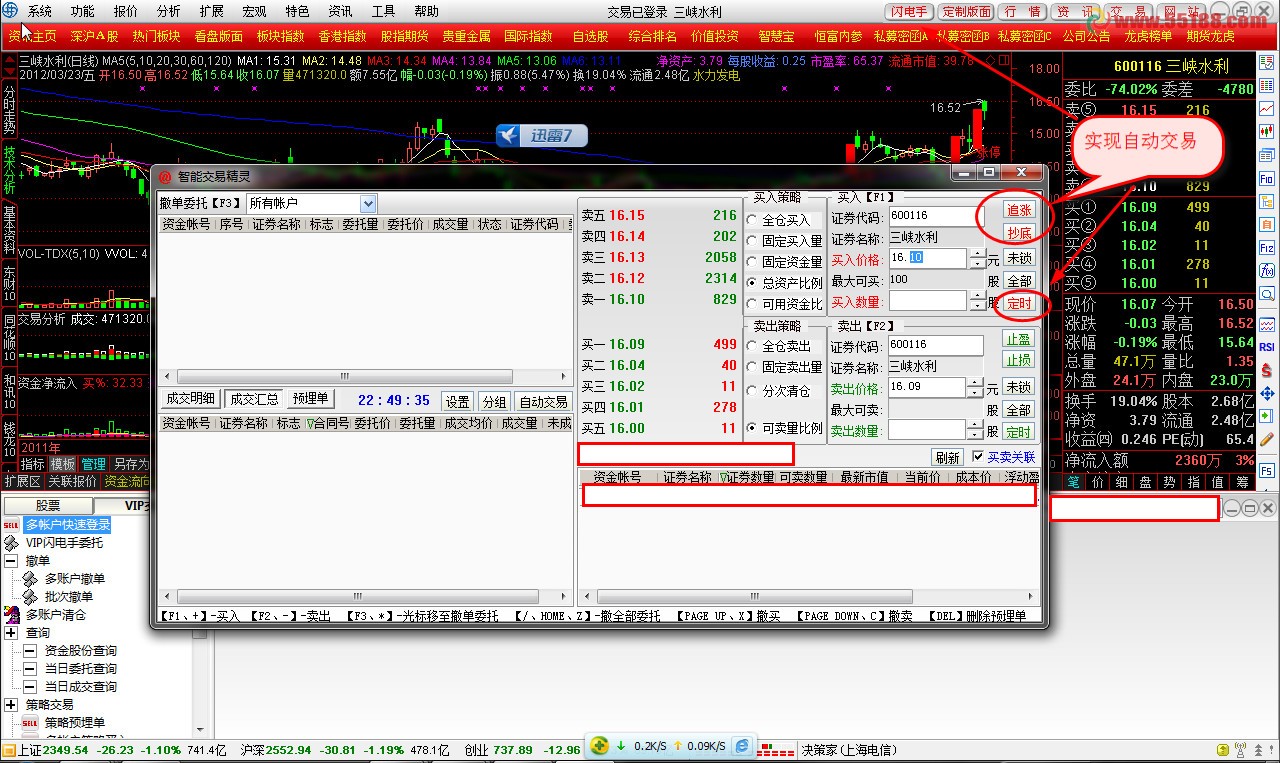This screenshot has height=763, width=1280.
Task: Collapse the 撤单 tree node
Action: [11, 561]
